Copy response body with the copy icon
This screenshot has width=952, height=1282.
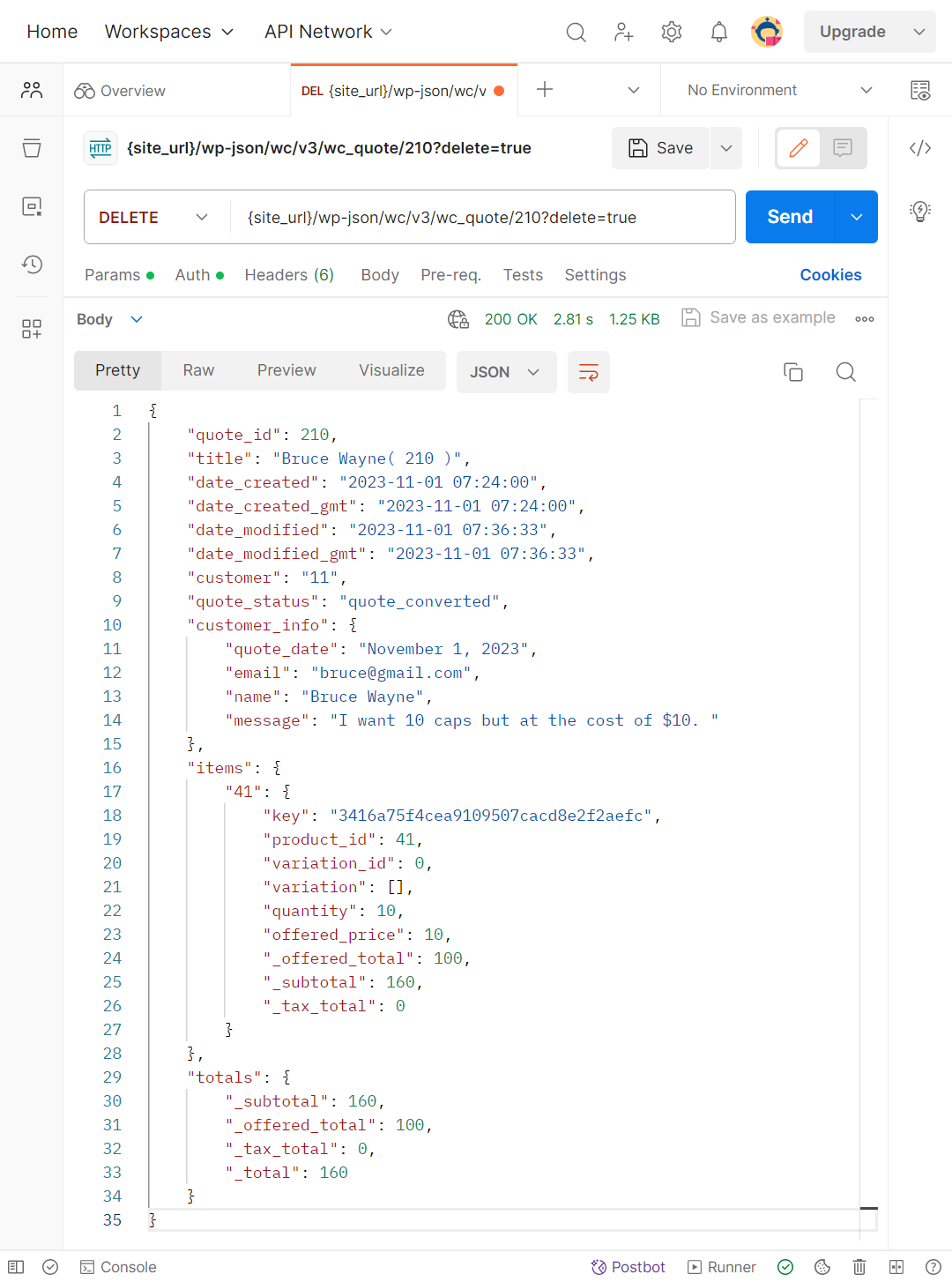point(793,372)
